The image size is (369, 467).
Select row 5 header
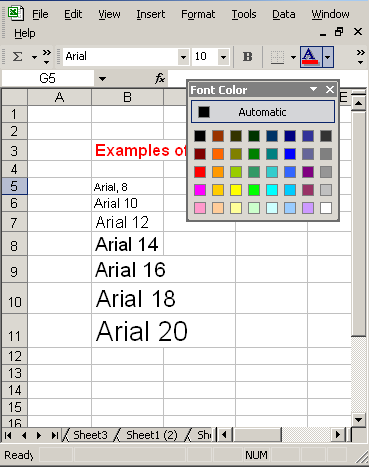click(14, 186)
